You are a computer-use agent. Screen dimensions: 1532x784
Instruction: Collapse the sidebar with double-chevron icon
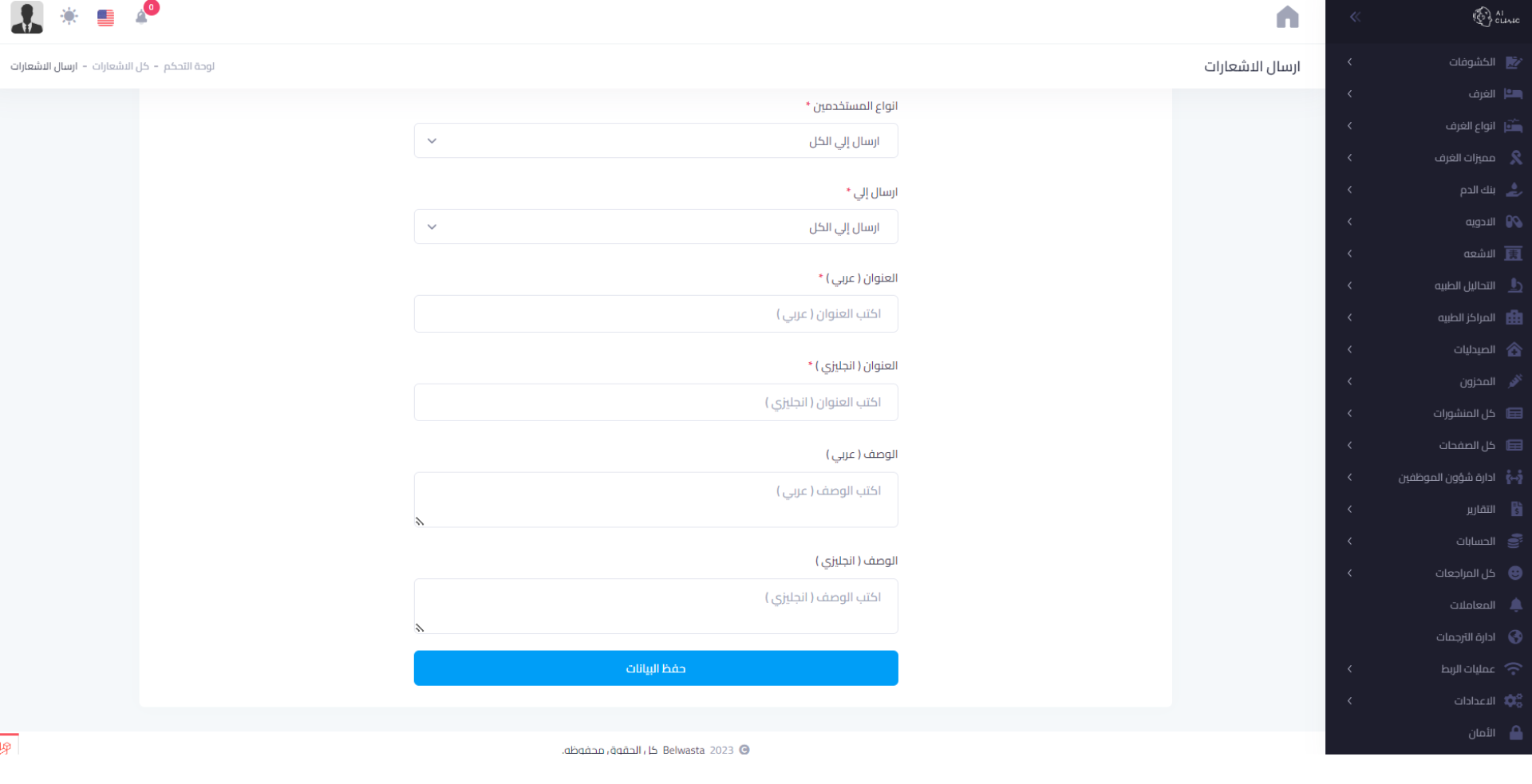(1354, 17)
